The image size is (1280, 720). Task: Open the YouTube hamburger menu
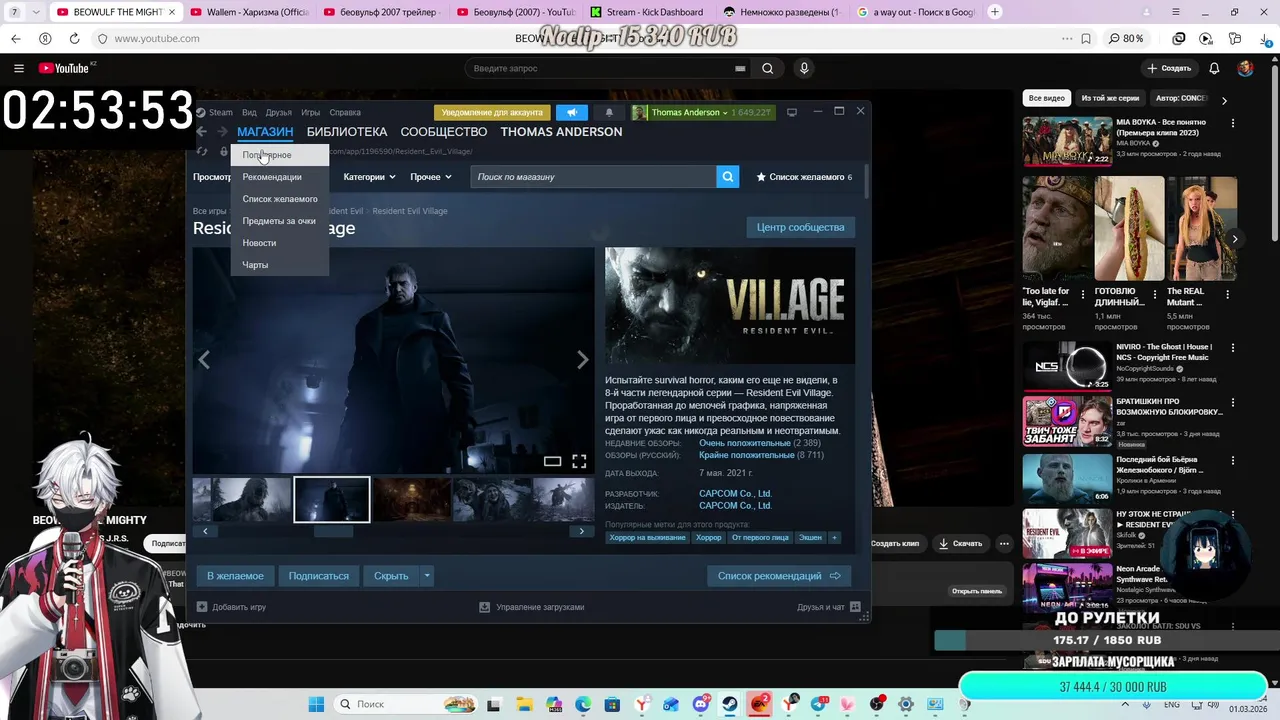(19, 68)
